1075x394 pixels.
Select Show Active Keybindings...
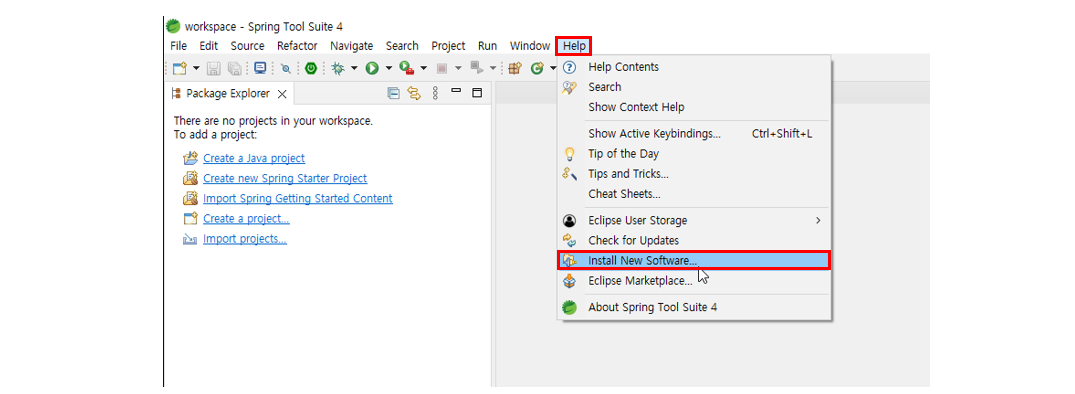[694, 134]
